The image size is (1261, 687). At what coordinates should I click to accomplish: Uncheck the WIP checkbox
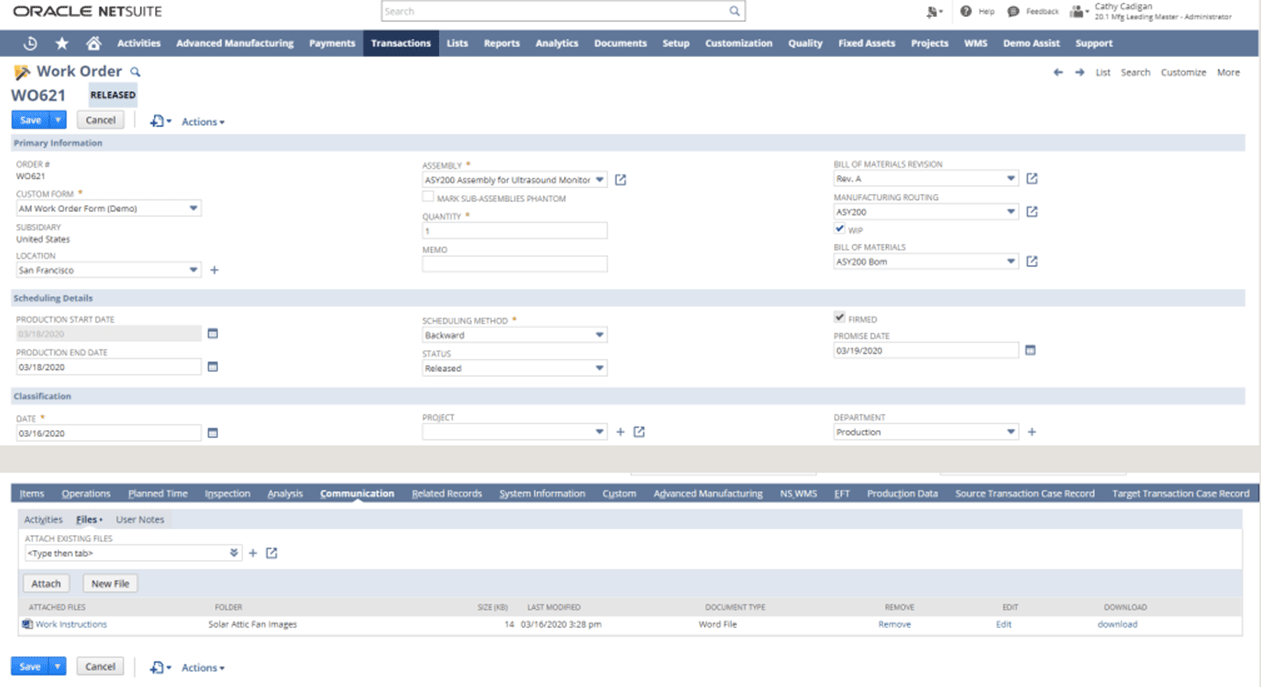(x=840, y=229)
